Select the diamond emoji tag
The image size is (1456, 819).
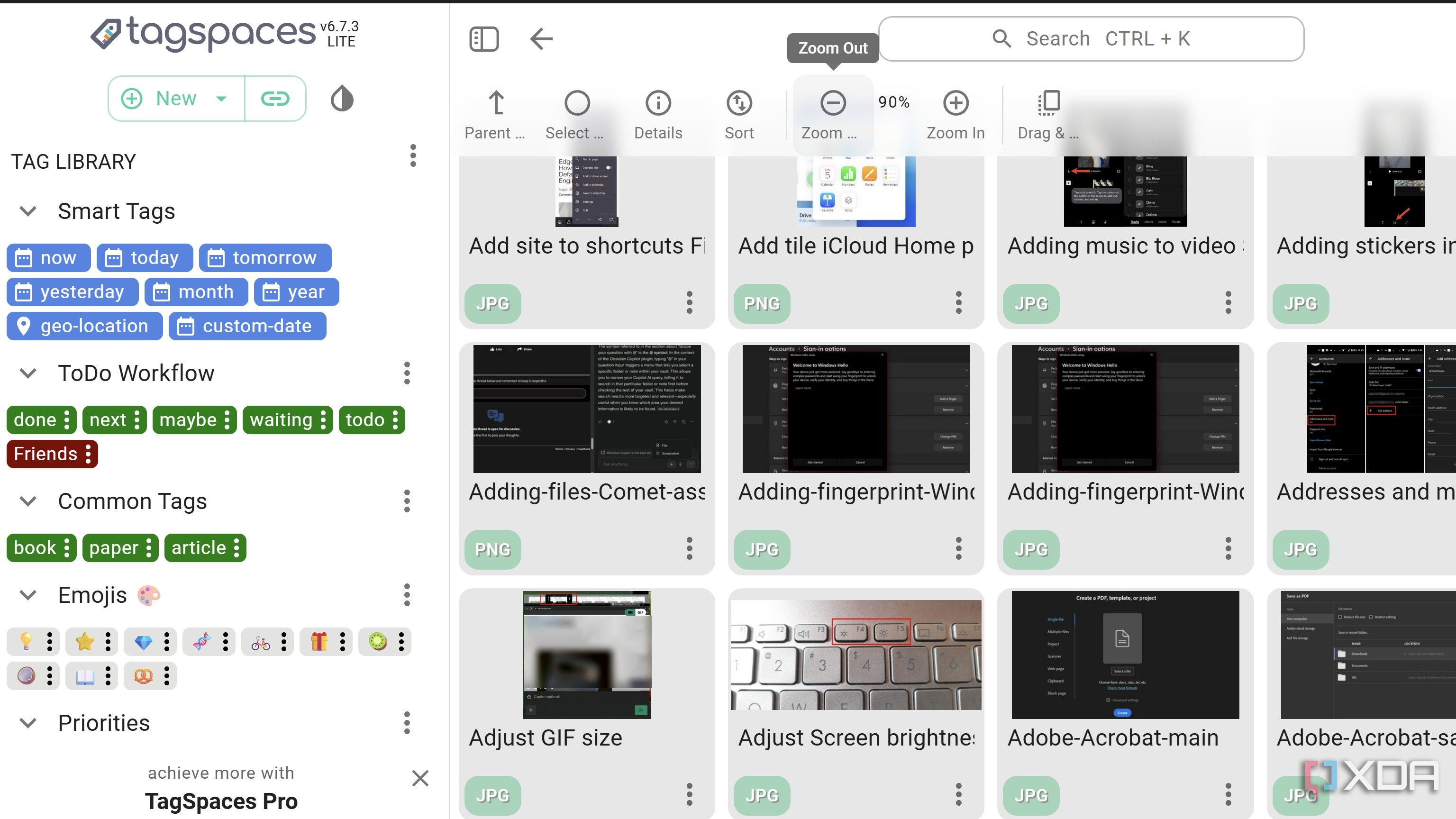144,642
